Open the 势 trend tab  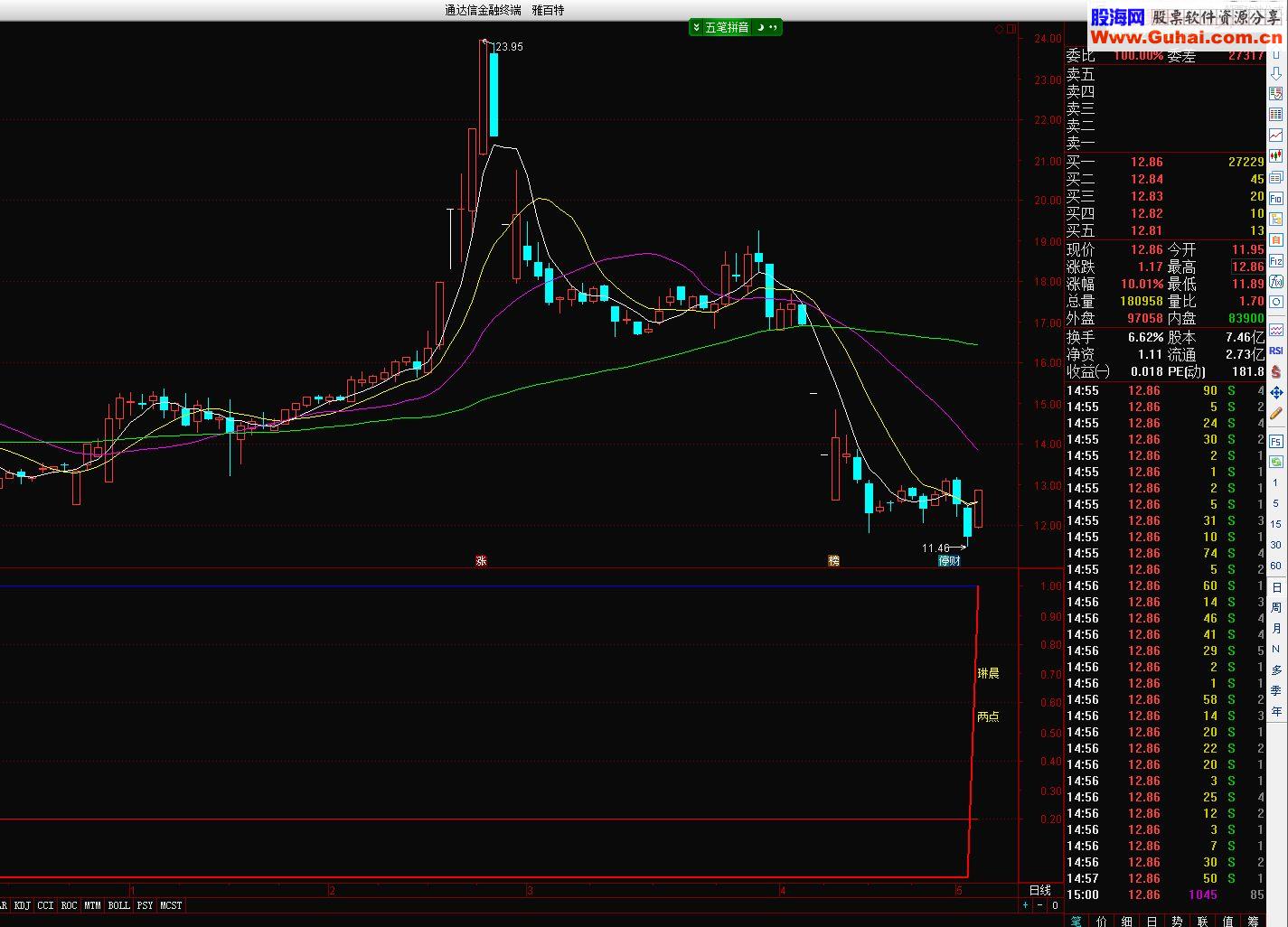pyautogui.click(x=1177, y=921)
